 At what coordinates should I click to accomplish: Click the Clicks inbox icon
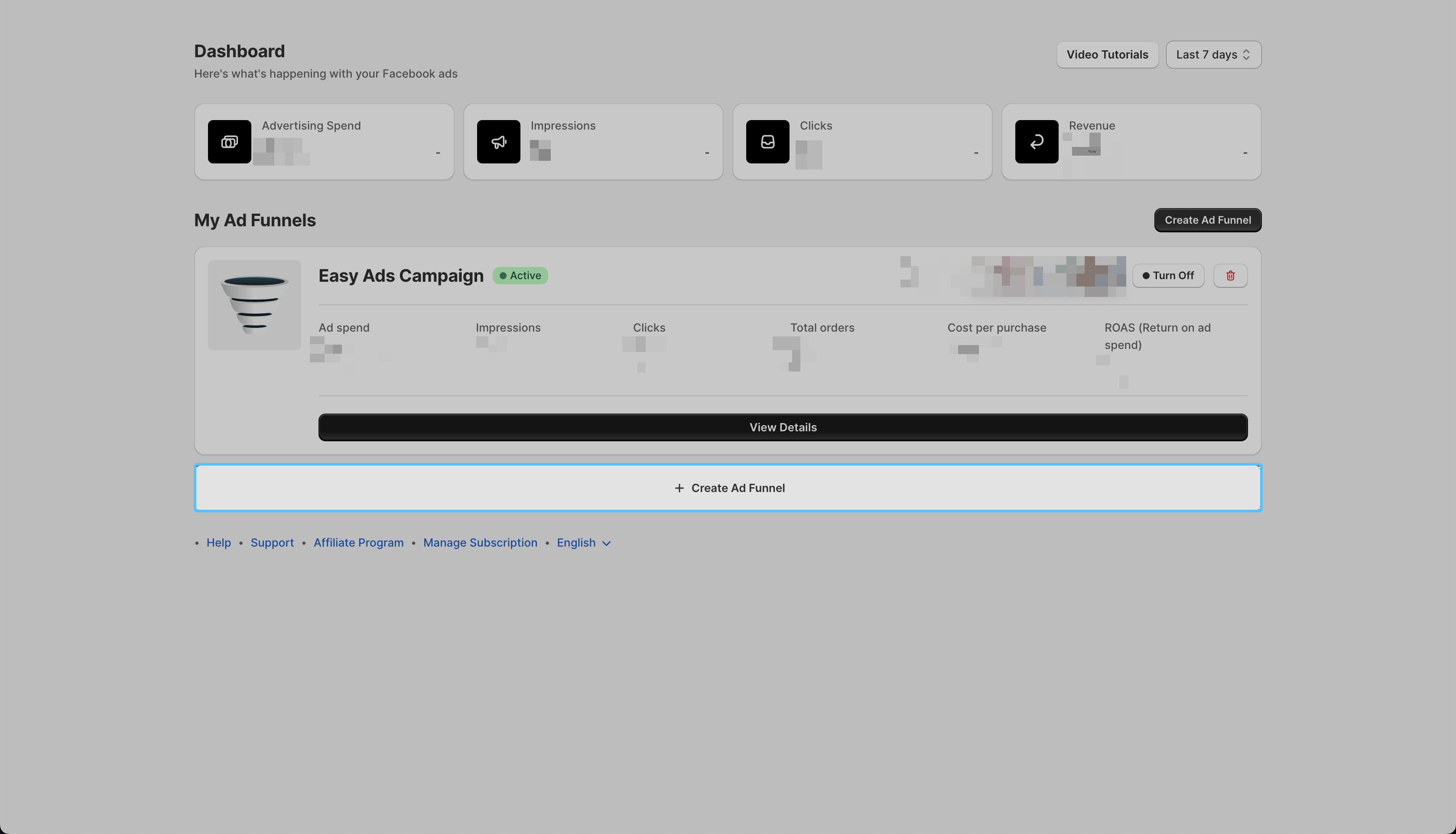click(x=767, y=141)
